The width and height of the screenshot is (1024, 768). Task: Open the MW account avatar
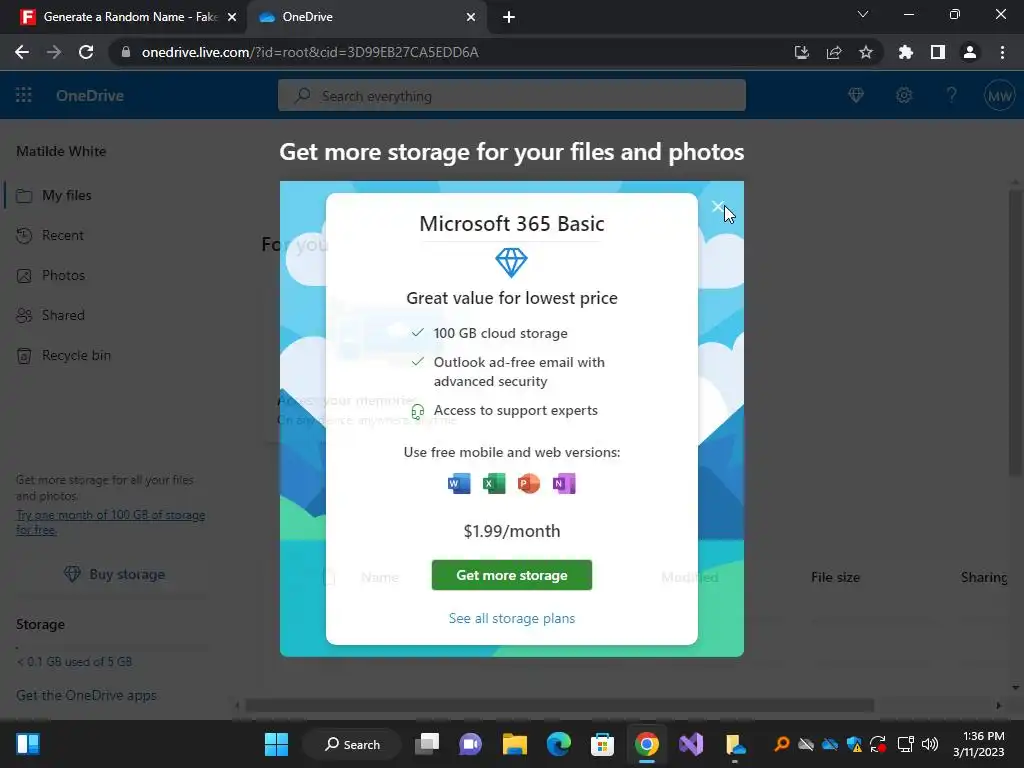click(x=999, y=96)
